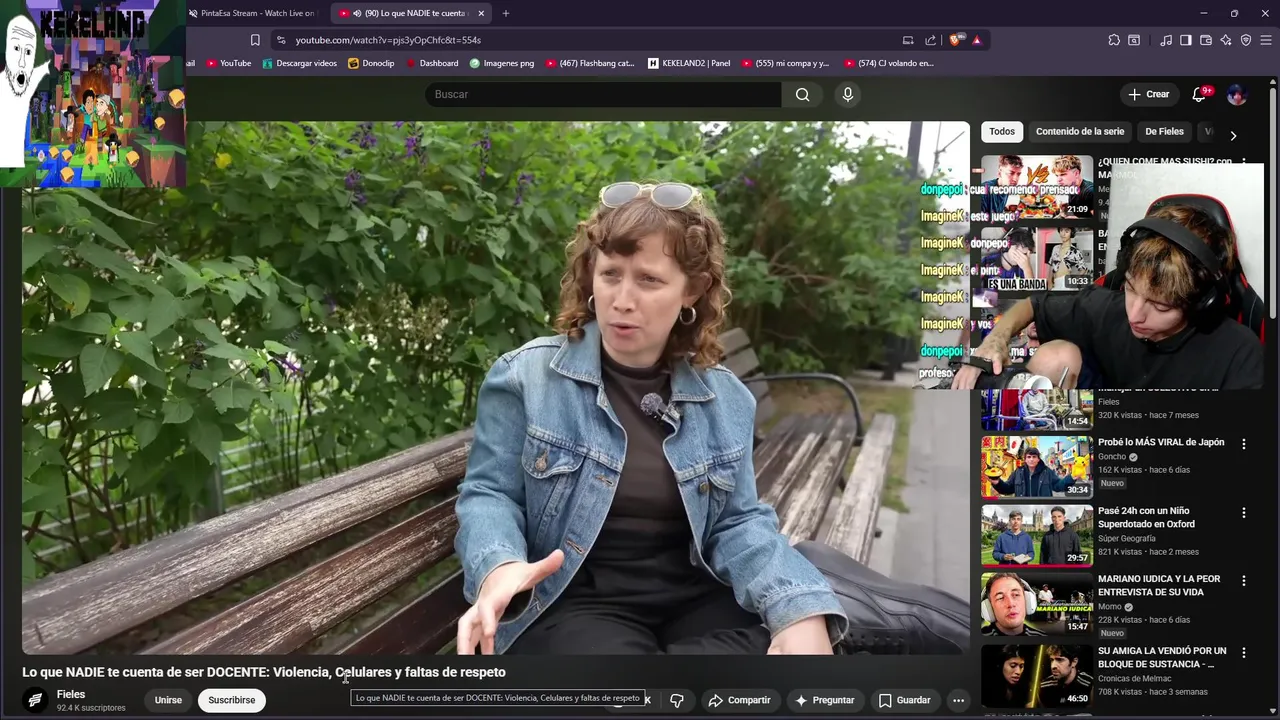1280x720 pixels.
Task: Open the '(467) Flashbang cat...' bookmark
Action: (589, 63)
